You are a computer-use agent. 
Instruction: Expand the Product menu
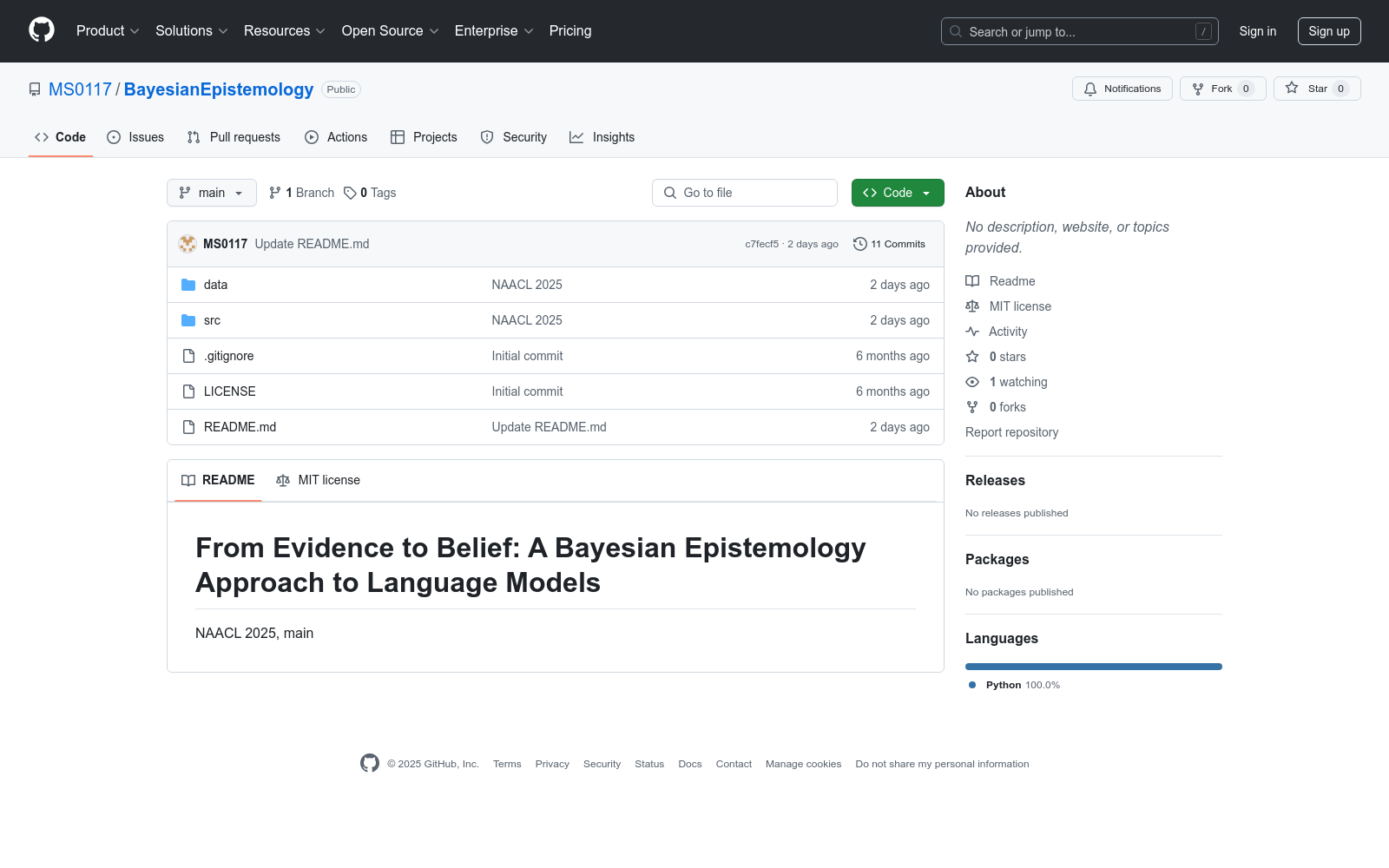click(x=108, y=30)
